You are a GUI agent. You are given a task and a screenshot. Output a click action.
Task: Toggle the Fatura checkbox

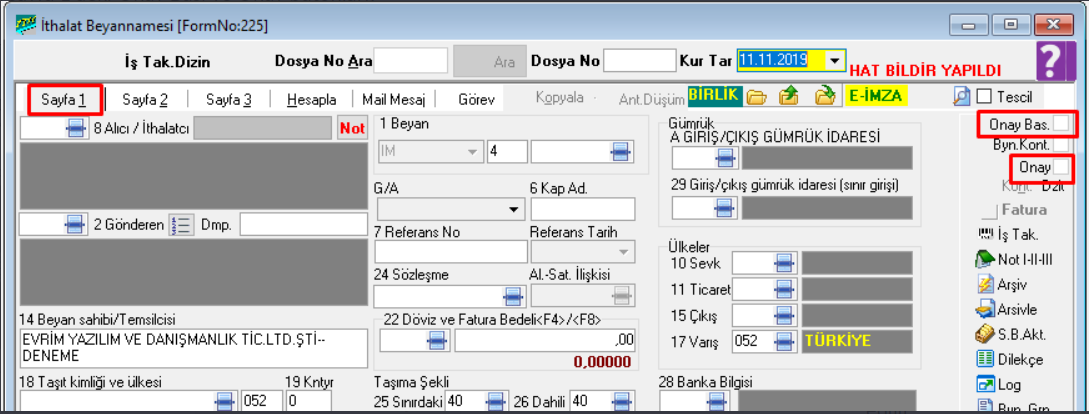click(988, 210)
